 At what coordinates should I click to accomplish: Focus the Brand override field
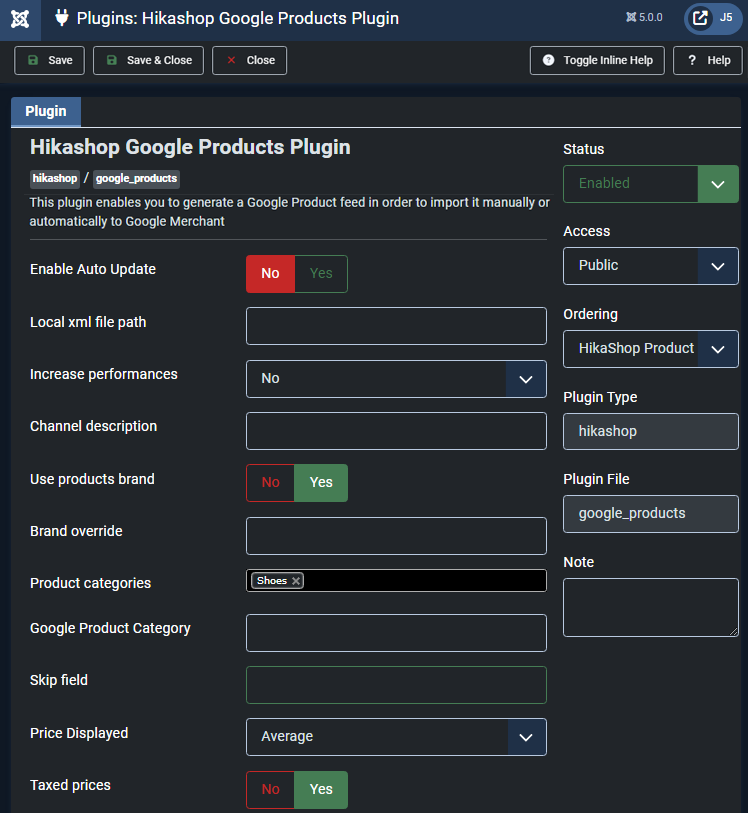pos(397,536)
